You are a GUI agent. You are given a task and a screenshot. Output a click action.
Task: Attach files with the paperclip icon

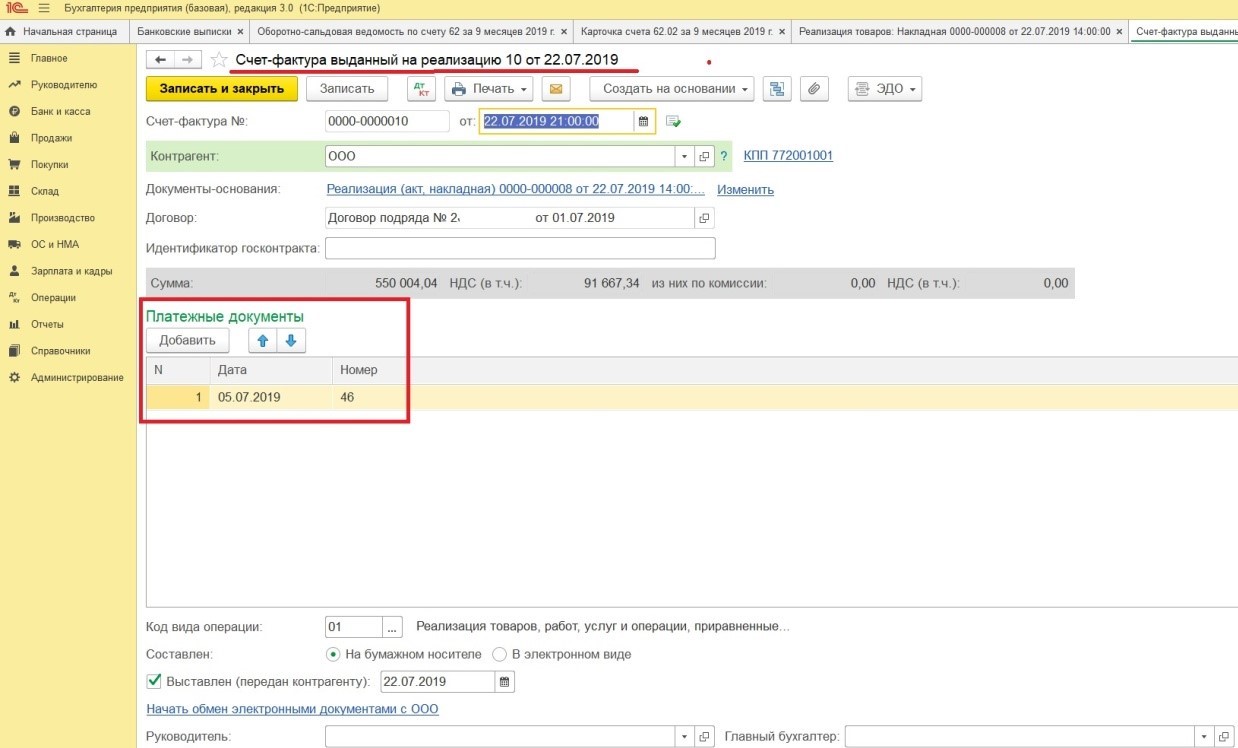pyautogui.click(x=814, y=88)
